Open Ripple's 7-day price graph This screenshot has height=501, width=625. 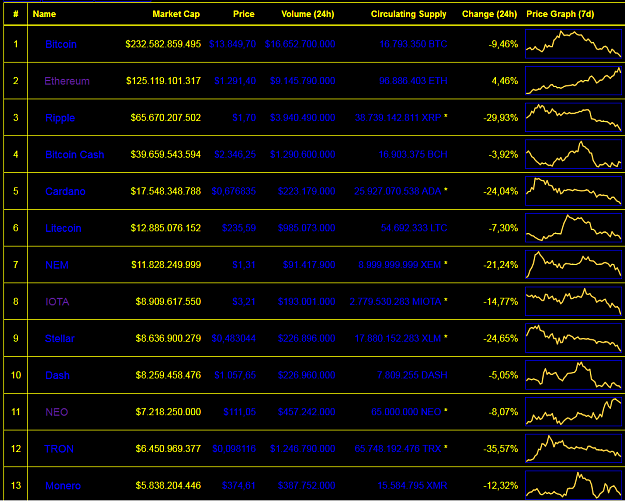pyautogui.click(x=574, y=117)
